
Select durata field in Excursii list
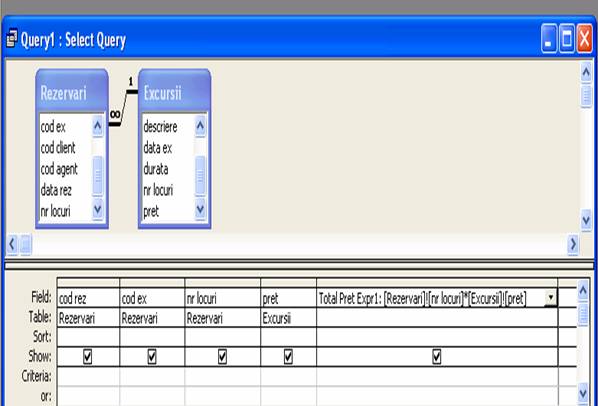pyautogui.click(x=156, y=168)
